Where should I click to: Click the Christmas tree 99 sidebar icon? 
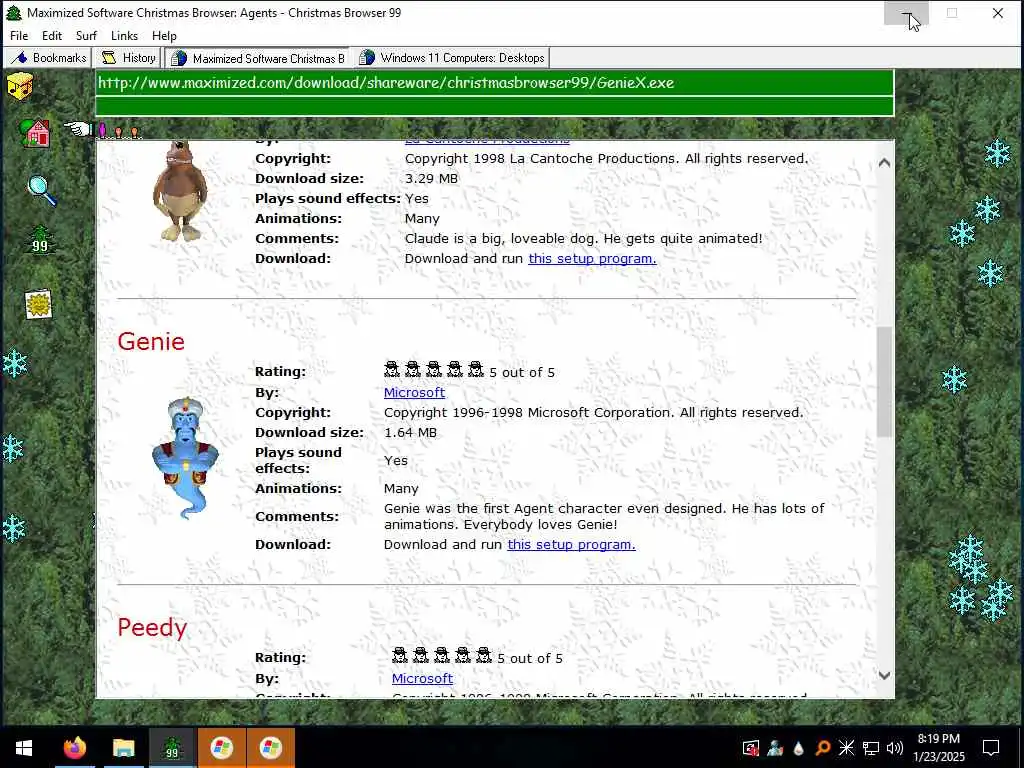(x=40, y=240)
